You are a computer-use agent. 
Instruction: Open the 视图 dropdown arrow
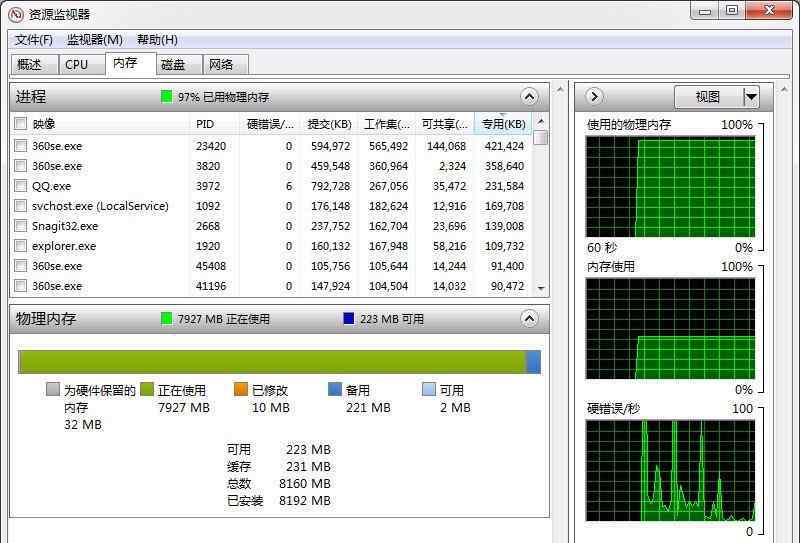(x=751, y=96)
